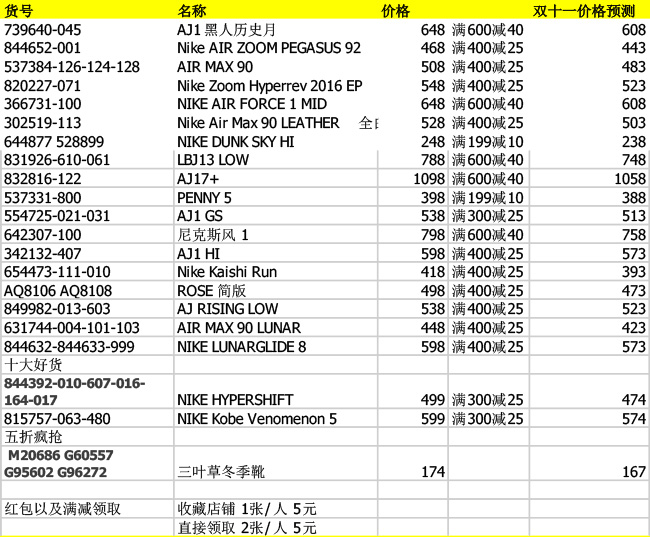Click the "Nike AIR ZOOM PEGASUS 92" cell

coord(268,48)
